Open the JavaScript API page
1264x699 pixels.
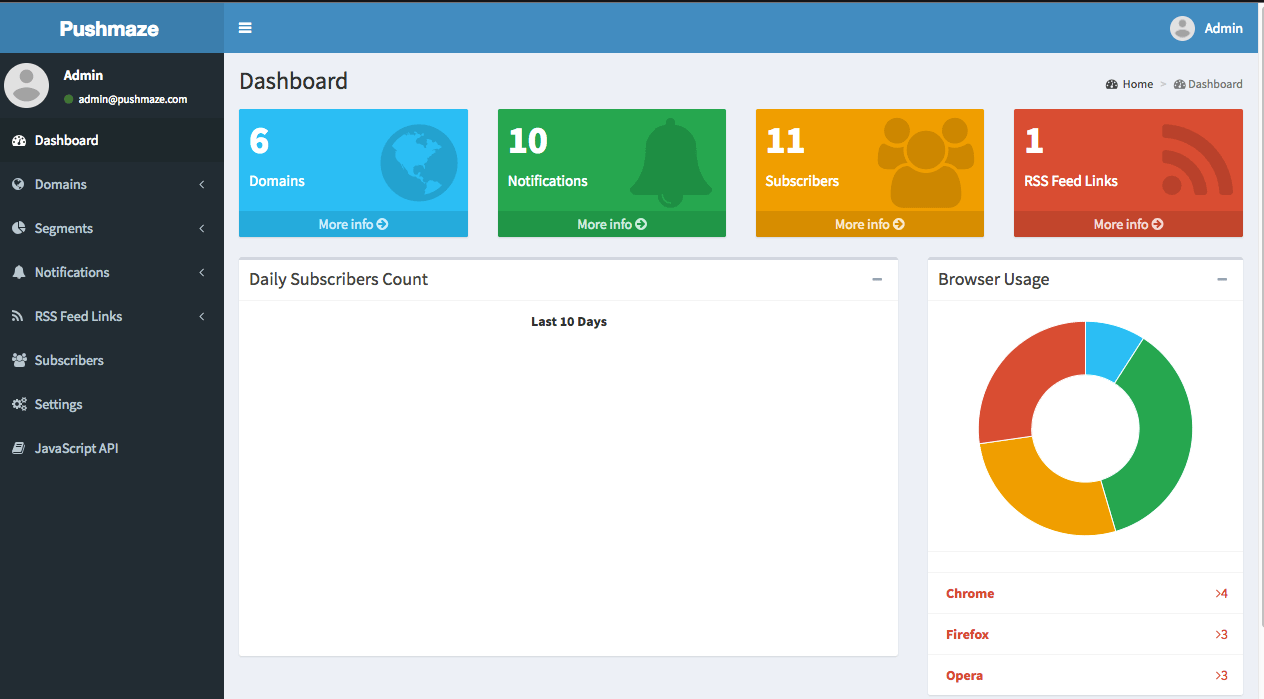[112, 448]
